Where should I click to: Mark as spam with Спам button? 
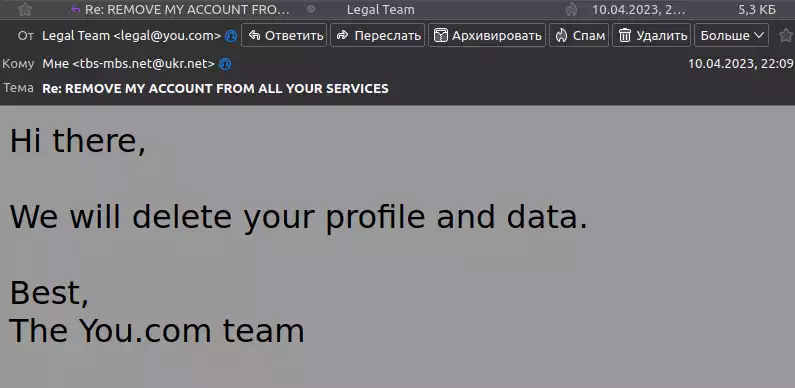579,36
